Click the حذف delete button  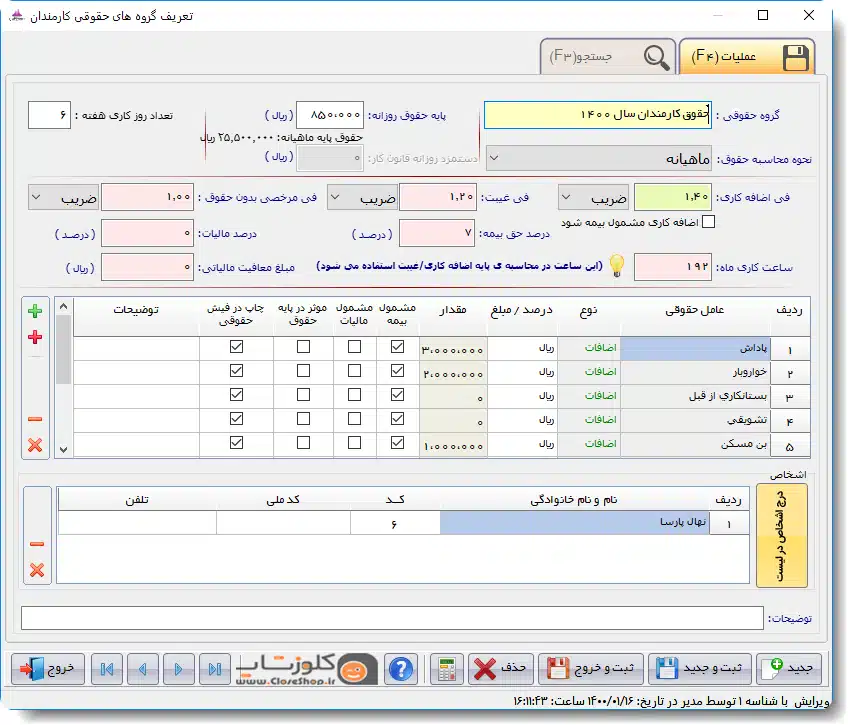tap(501, 669)
